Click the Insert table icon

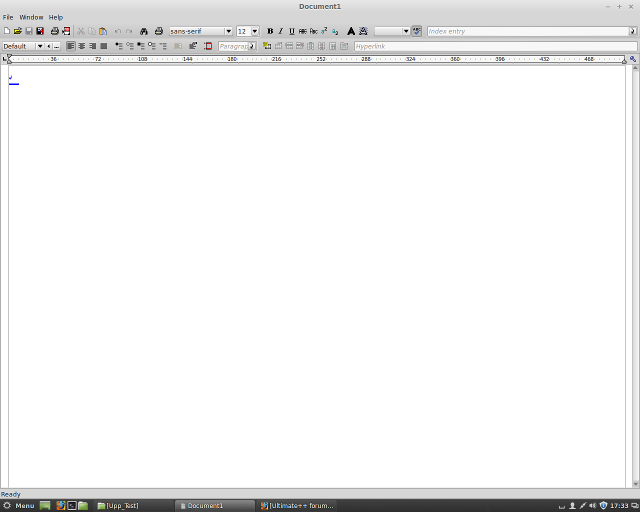(267, 46)
